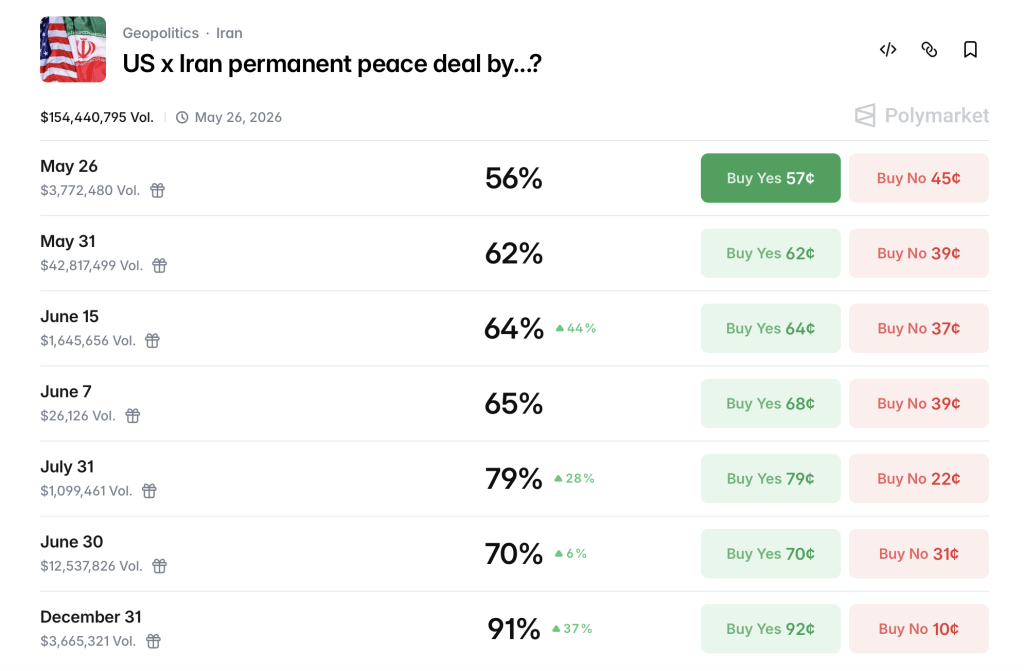Click the US Iran flag thumbnail
This screenshot has width=1024, height=671.
pyautogui.click(x=73, y=50)
